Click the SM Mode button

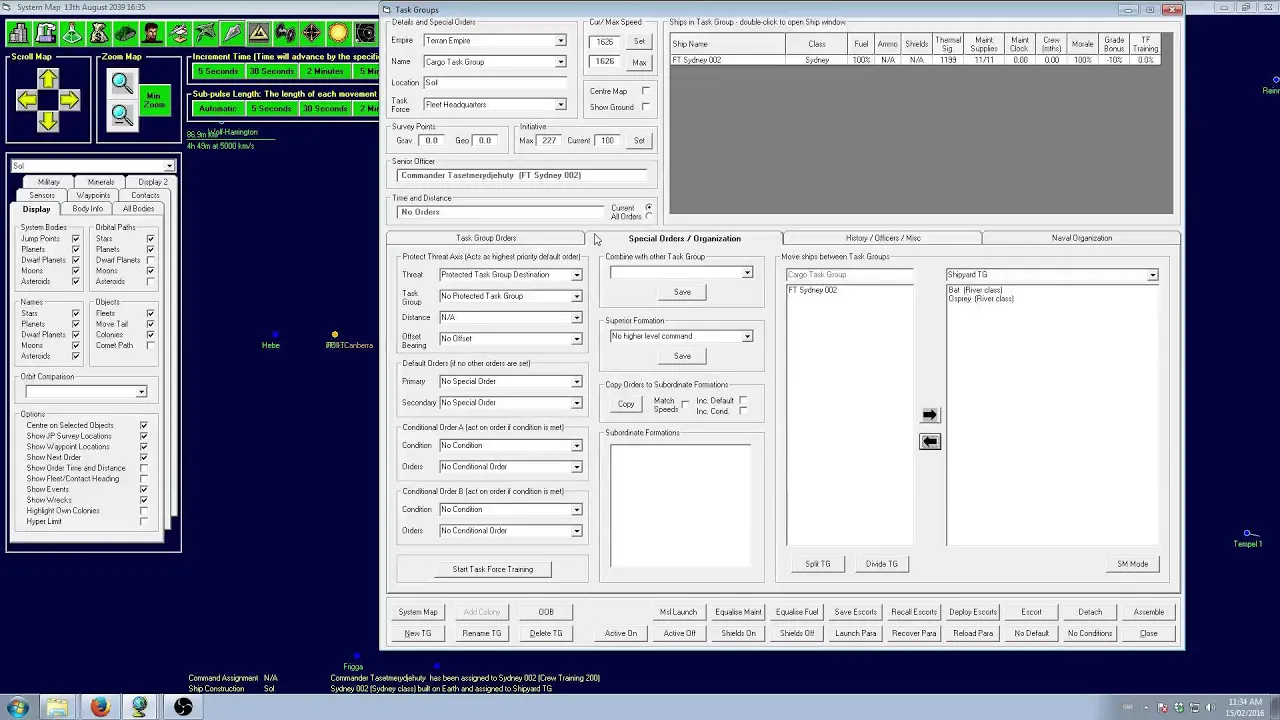(x=1132, y=564)
